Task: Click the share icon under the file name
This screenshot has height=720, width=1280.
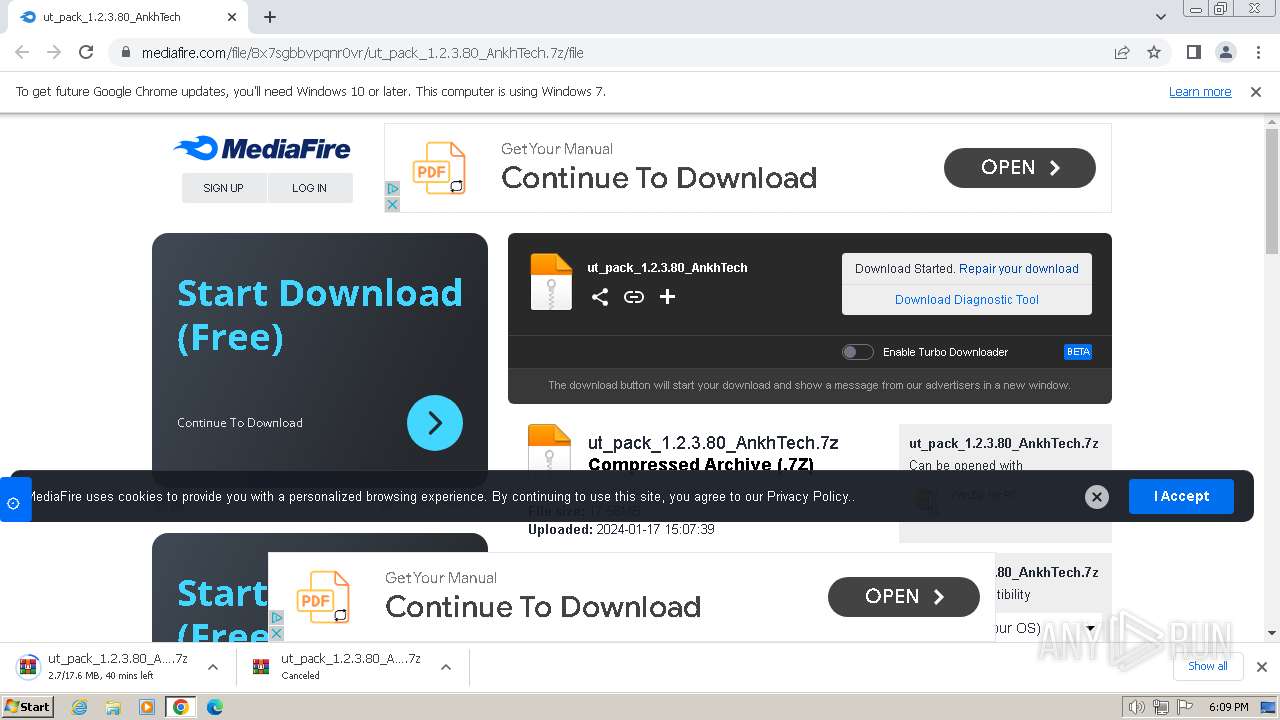Action: click(599, 297)
